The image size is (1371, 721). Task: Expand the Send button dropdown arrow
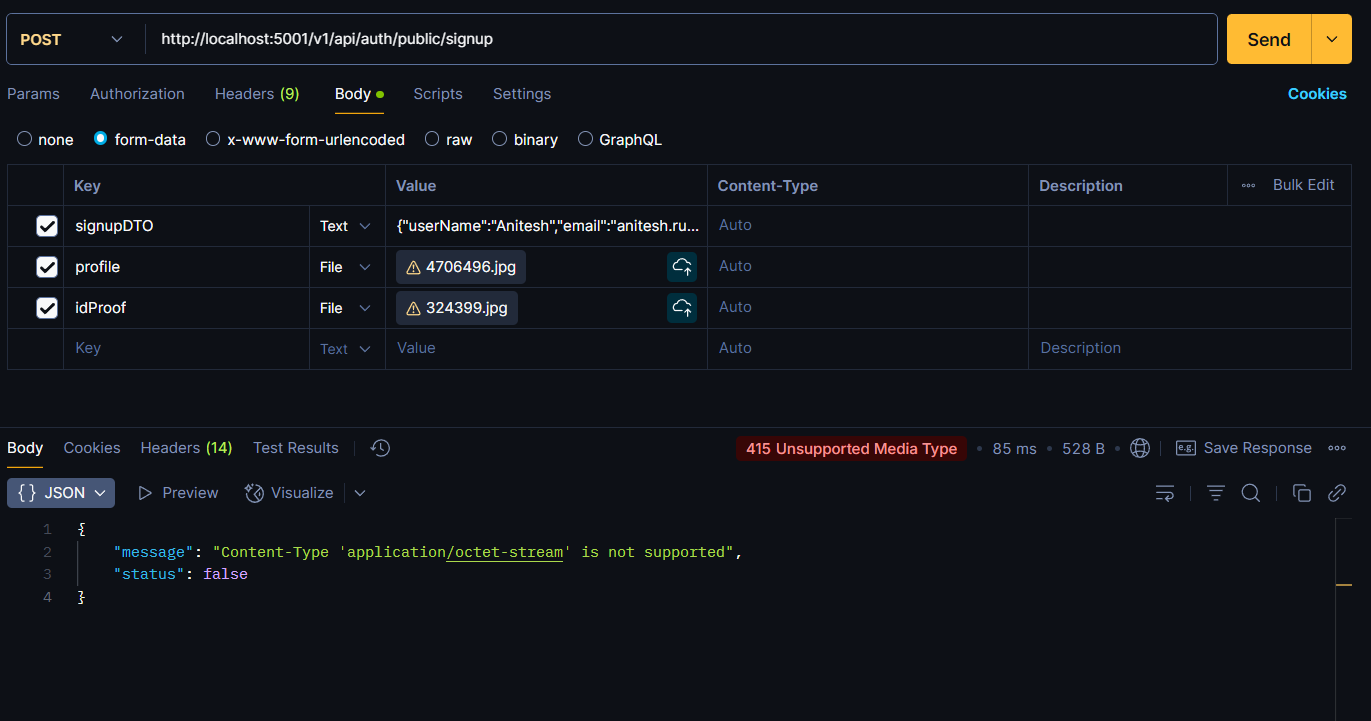coord(1331,39)
